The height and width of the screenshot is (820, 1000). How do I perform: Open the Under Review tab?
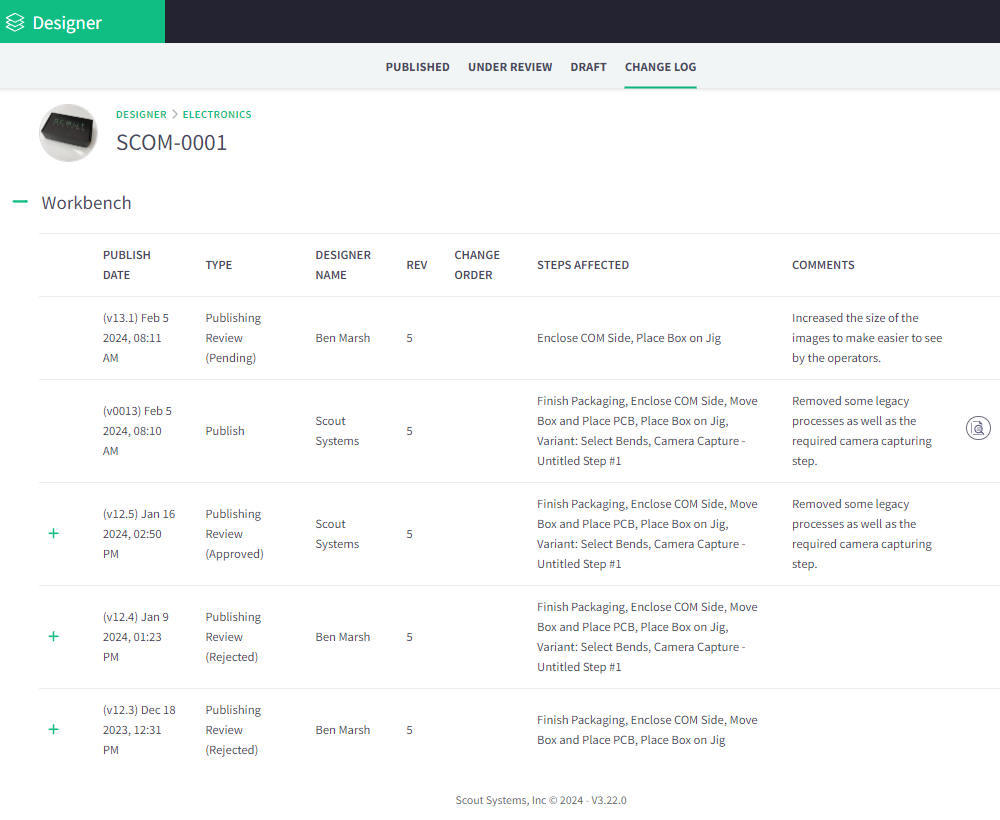[x=510, y=67]
